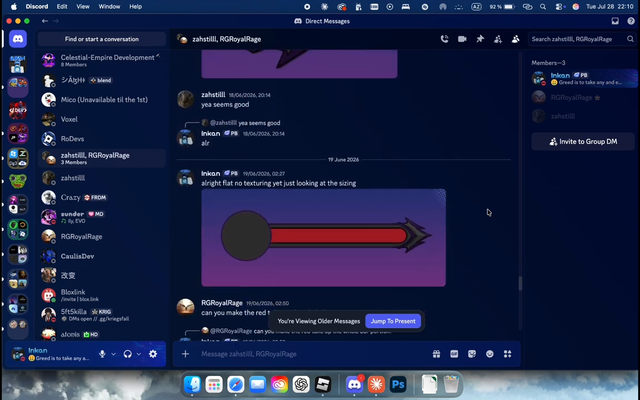Click zahstilll username on 'yea seems good'
This screenshot has height=400, width=640.
213,95
